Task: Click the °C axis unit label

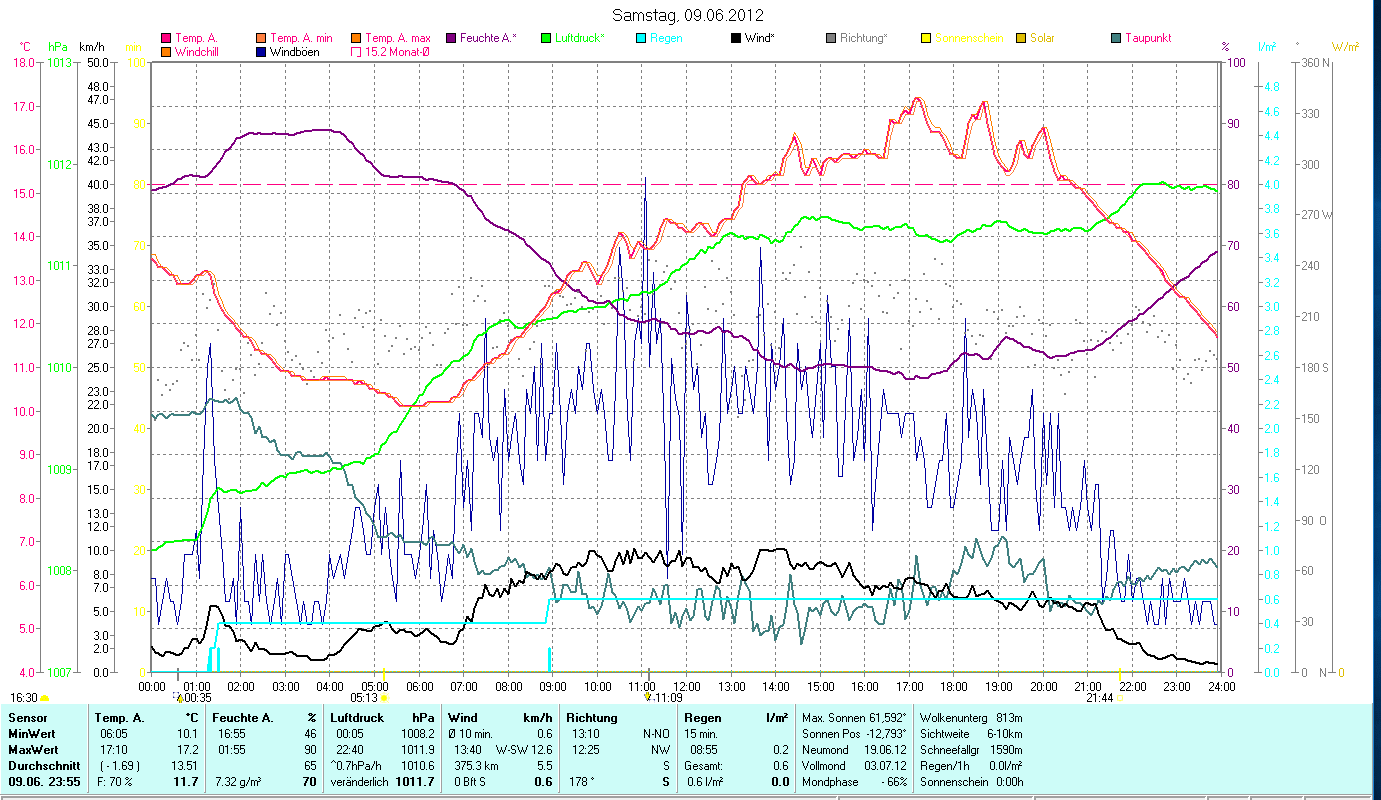Action: tap(25, 46)
